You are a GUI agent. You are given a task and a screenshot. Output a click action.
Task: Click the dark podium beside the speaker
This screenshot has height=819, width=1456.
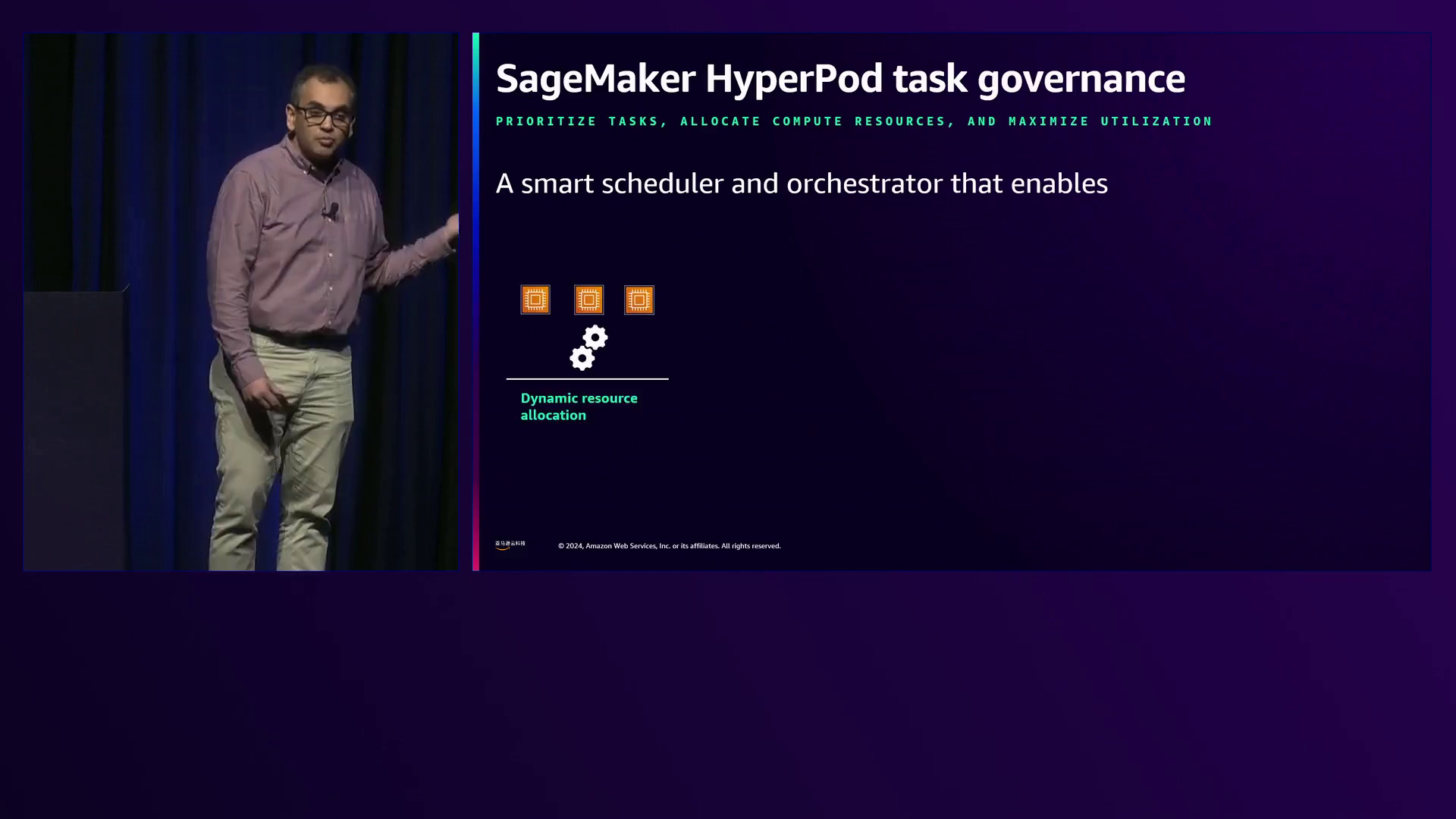click(x=74, y=425)
